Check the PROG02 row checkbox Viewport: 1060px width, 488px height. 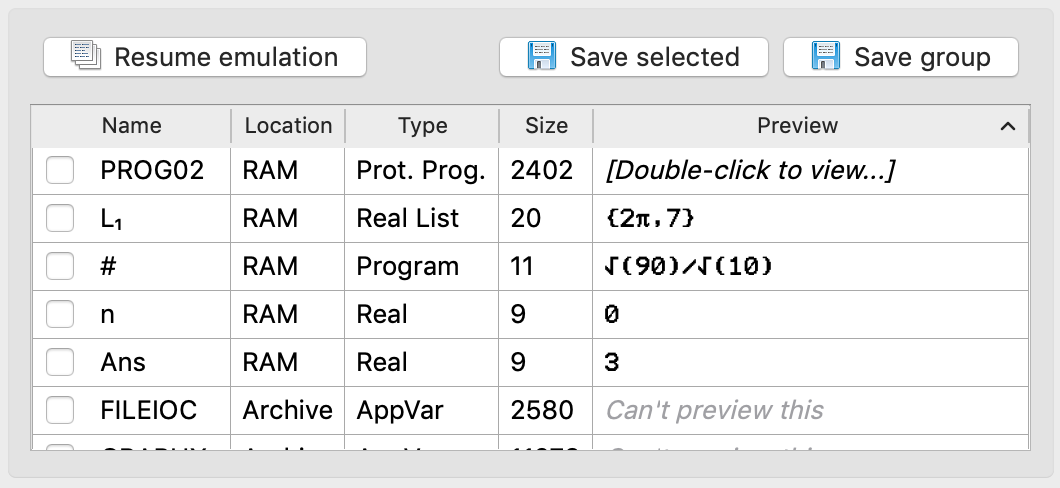click(60, 171)
